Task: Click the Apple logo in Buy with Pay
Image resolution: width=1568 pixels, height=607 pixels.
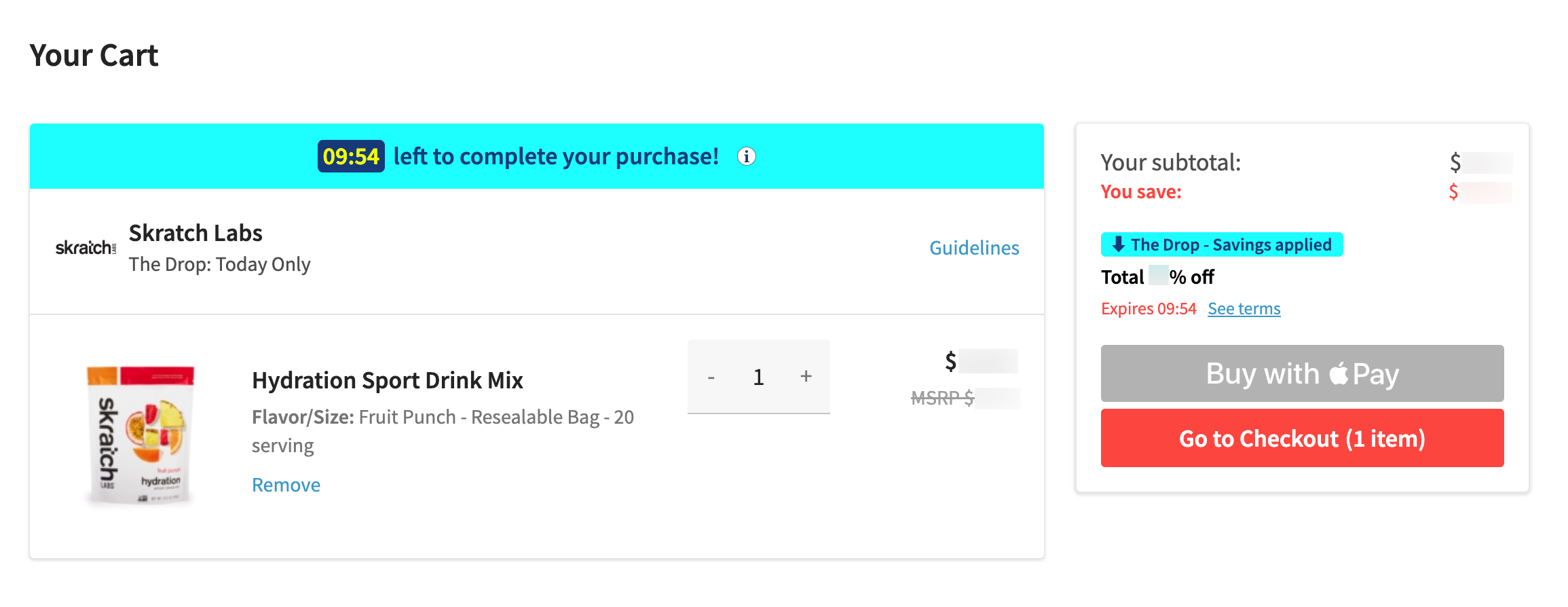Action: click(x=1339, y=373)
